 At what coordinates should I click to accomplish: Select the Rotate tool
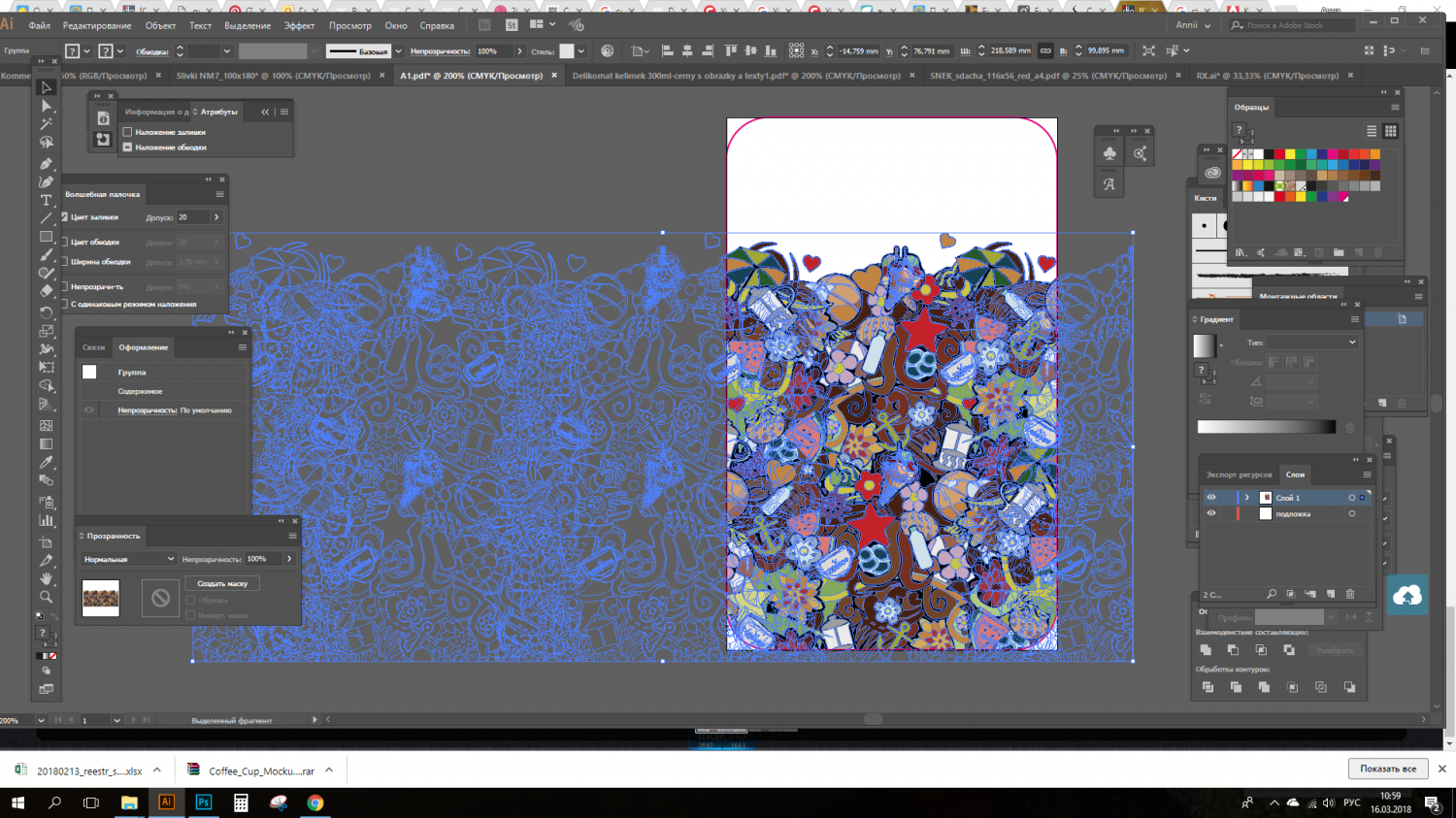(46, 312)
